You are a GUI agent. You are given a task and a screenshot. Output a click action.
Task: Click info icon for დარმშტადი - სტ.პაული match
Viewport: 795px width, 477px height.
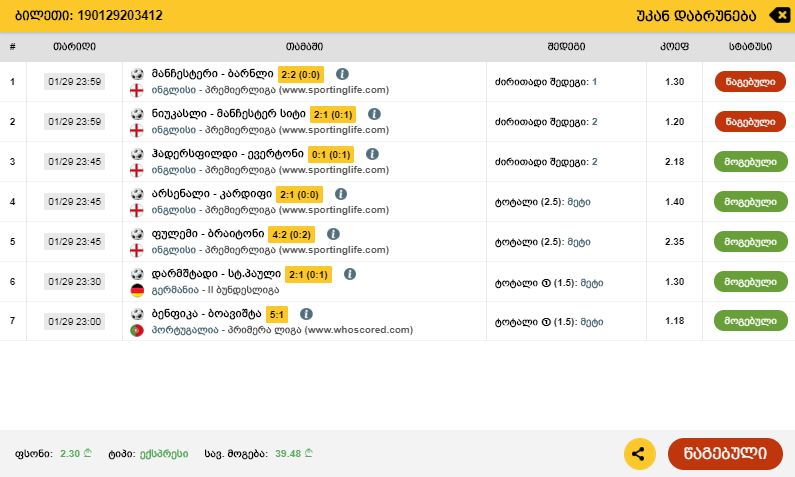pos(350,274)
